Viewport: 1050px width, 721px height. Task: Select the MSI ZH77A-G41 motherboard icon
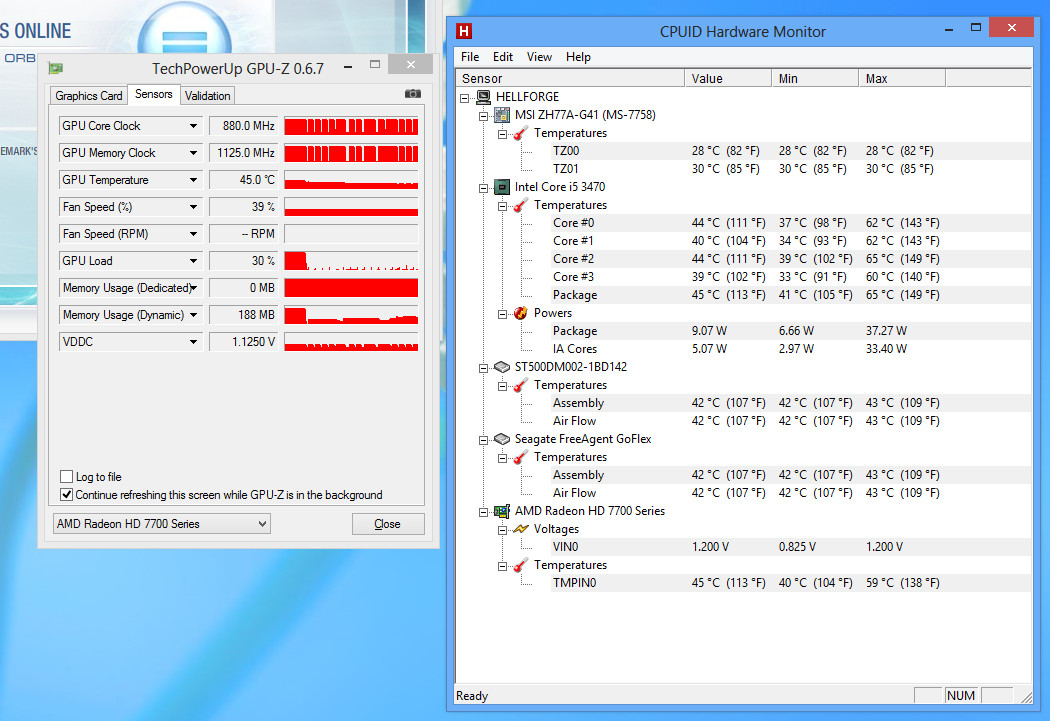tap(502, 115)
